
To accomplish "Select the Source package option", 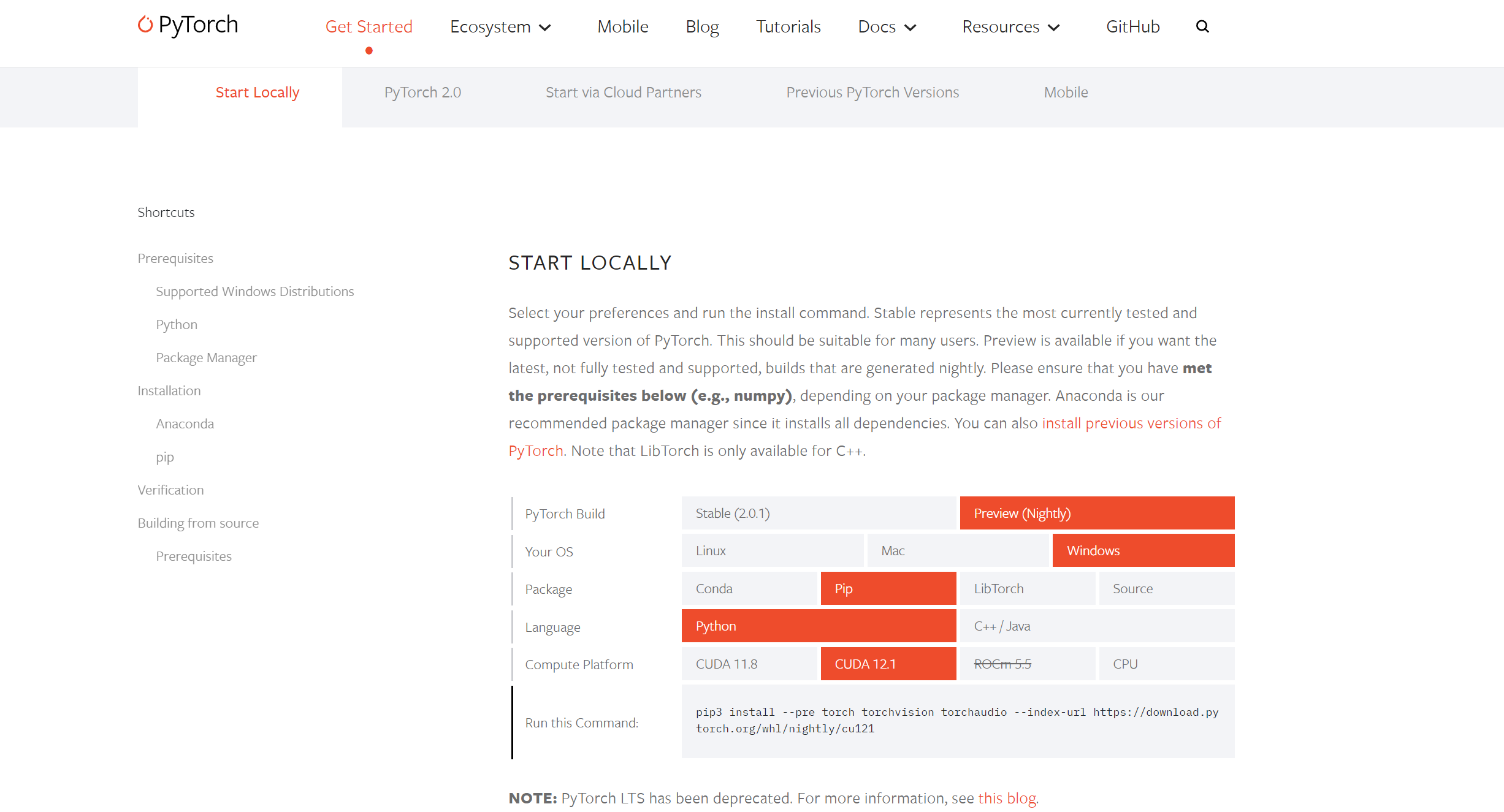I will [1167, 588].
